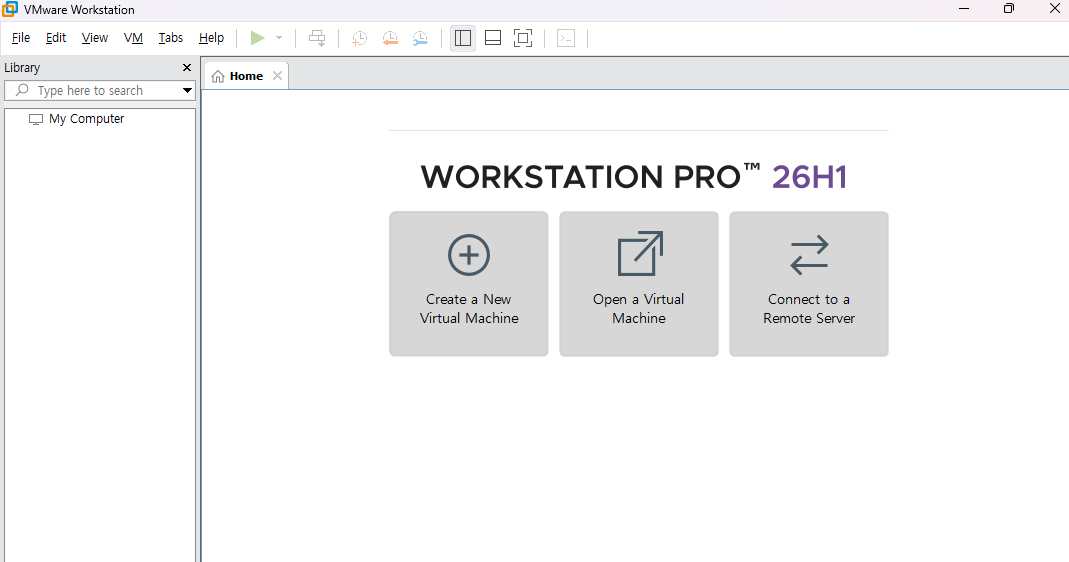The height and width of the screenshot is (562, 1069).
Task: Open the Edit menu
Action: (x=56, y=38)
